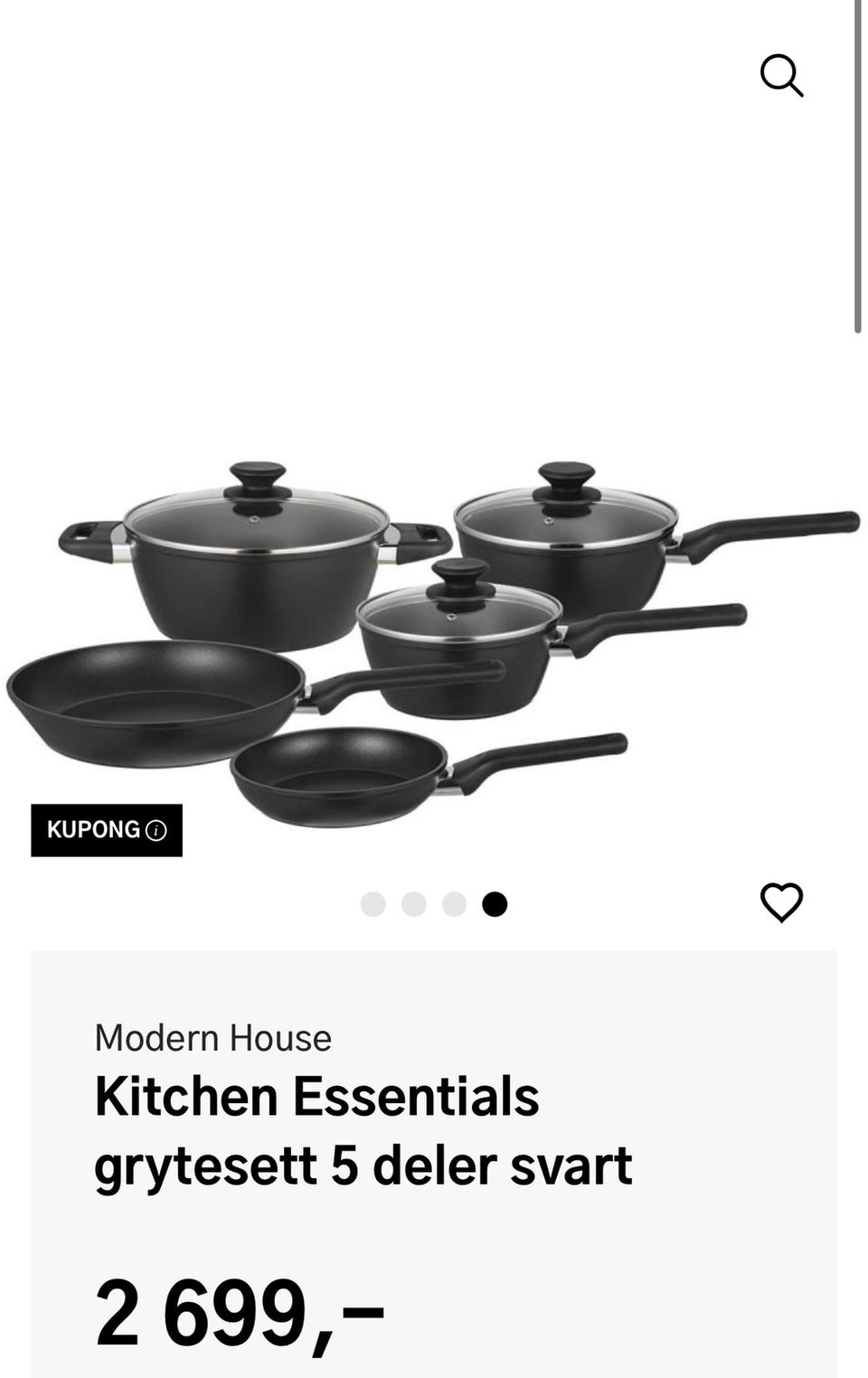Click the active fourth carousel dot
The height and width of the screenshot is (1378, 868).
pyautogui.click(x=495, y=904)
